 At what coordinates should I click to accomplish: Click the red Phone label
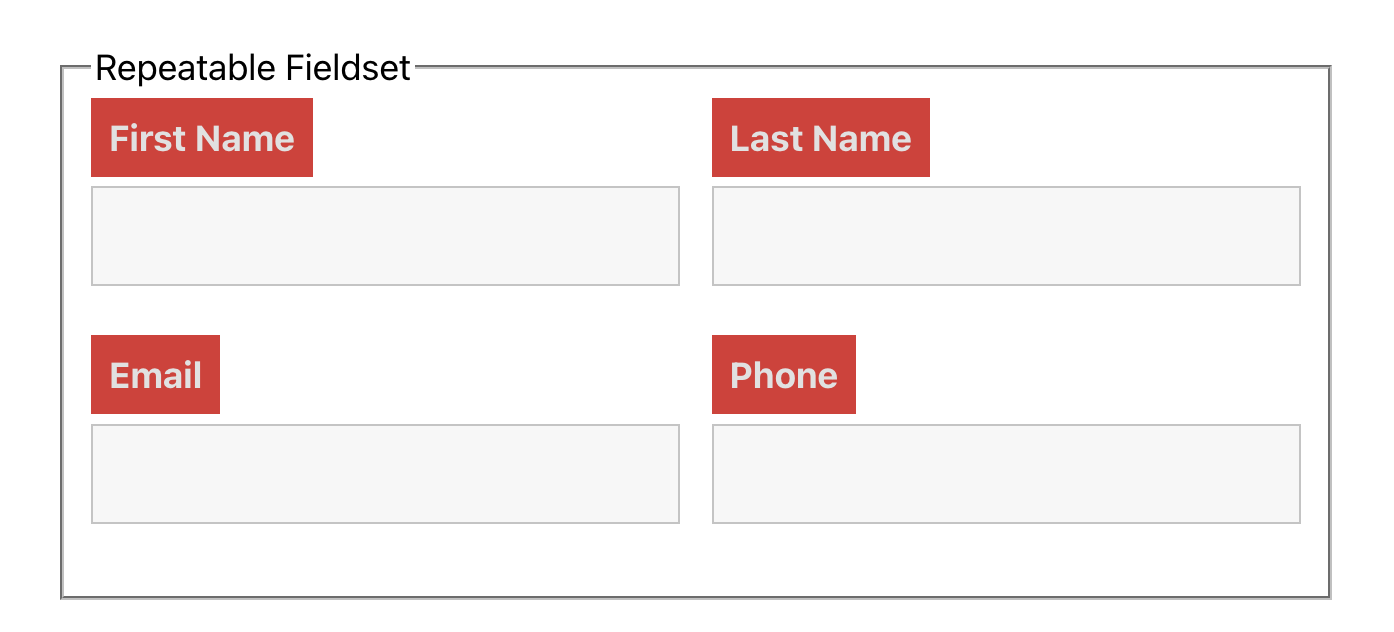pyautogui.click(x=784, y=375)
